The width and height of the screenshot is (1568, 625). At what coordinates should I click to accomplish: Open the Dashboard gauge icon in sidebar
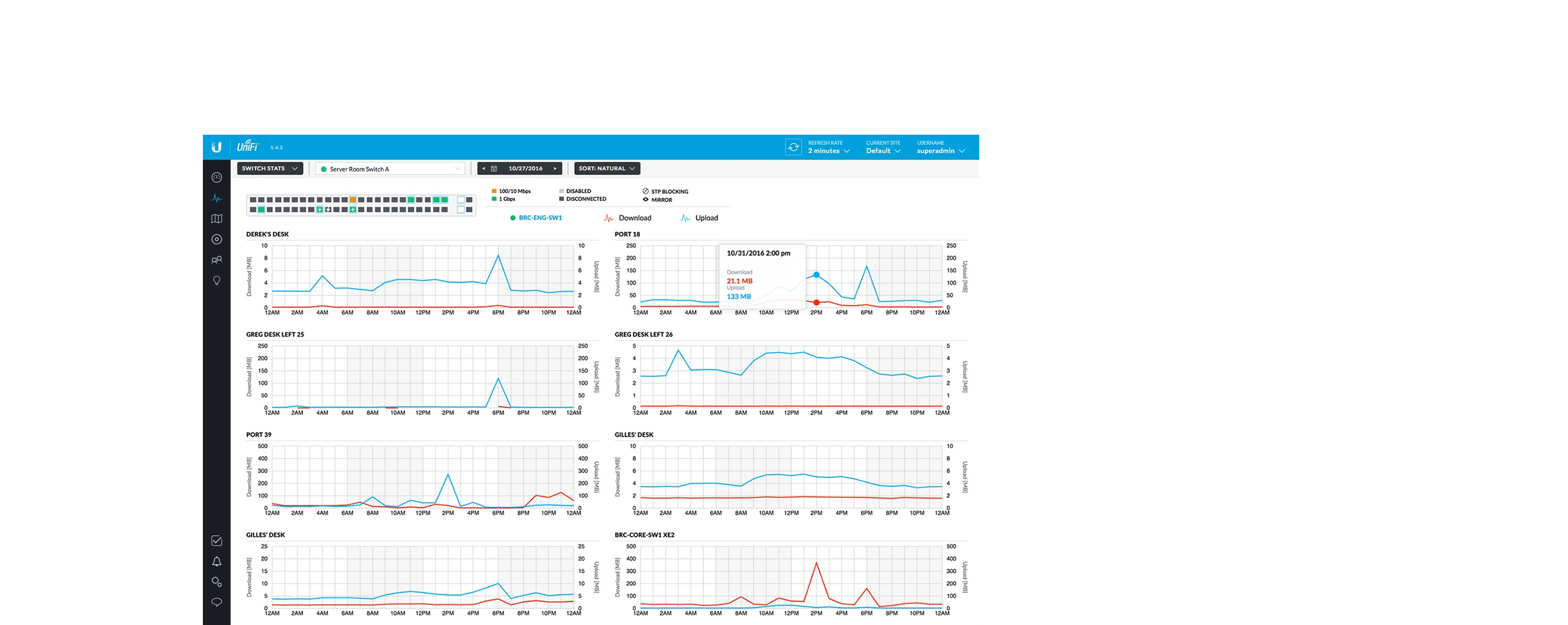pos(216,178)
